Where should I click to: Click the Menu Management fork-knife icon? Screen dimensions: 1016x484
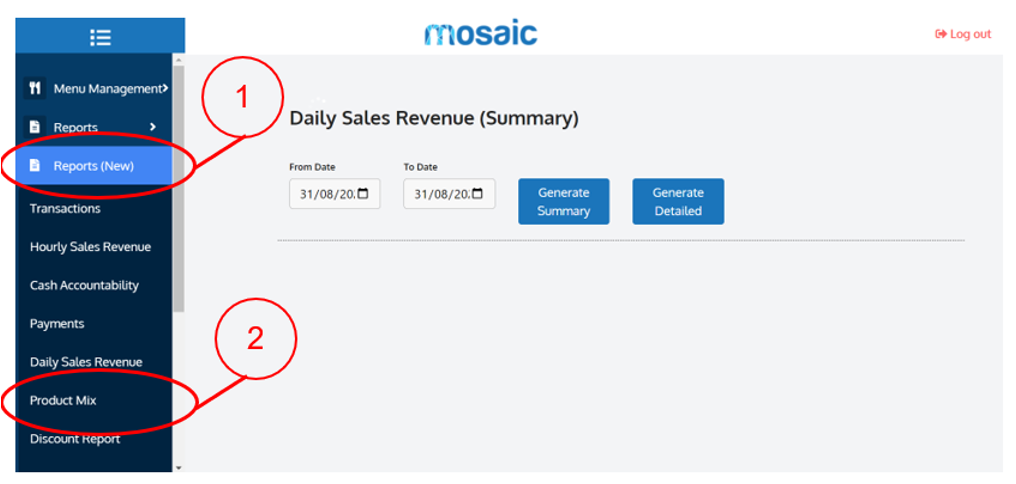35,88
